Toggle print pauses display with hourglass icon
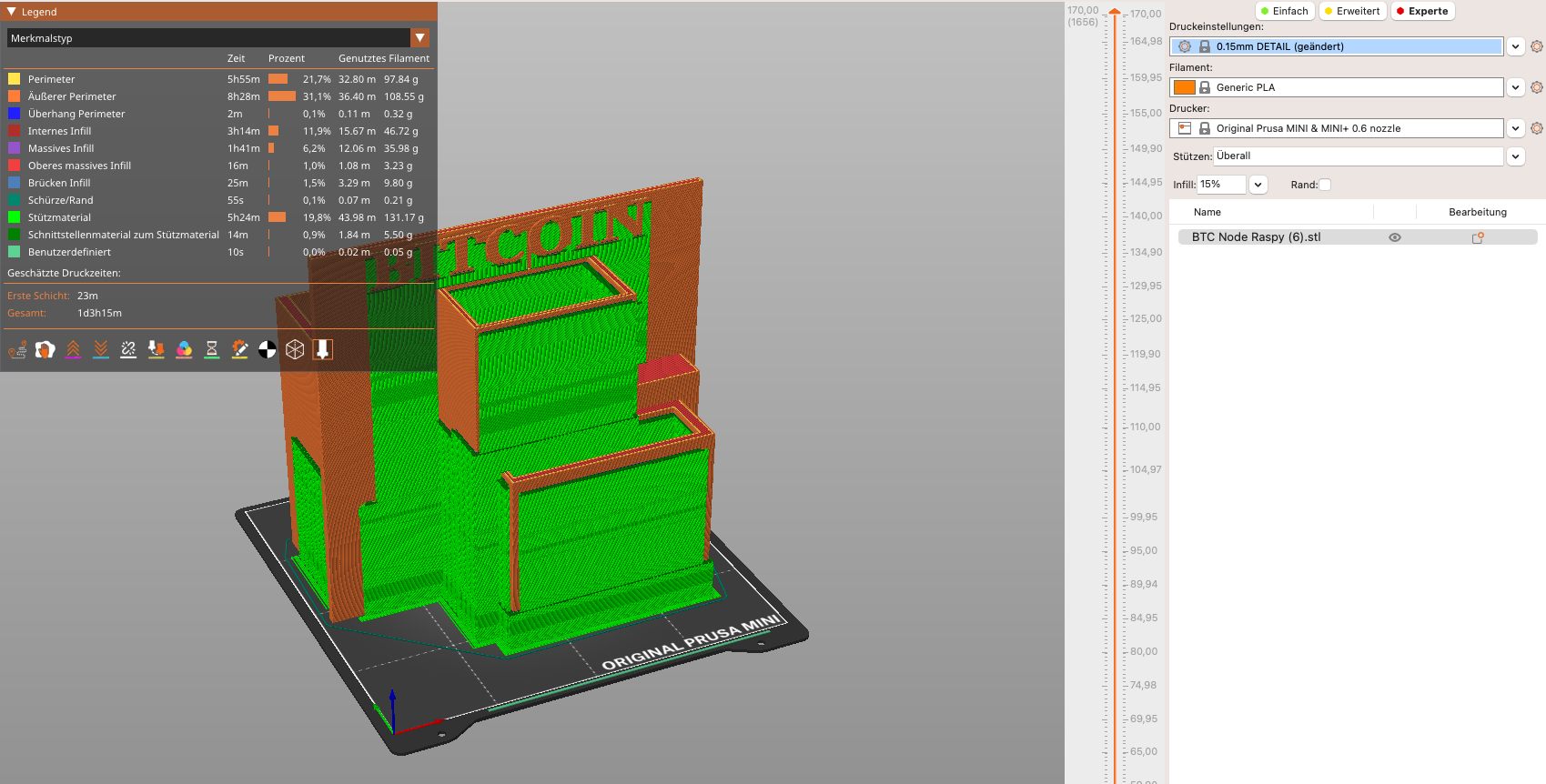 [212, 349]
